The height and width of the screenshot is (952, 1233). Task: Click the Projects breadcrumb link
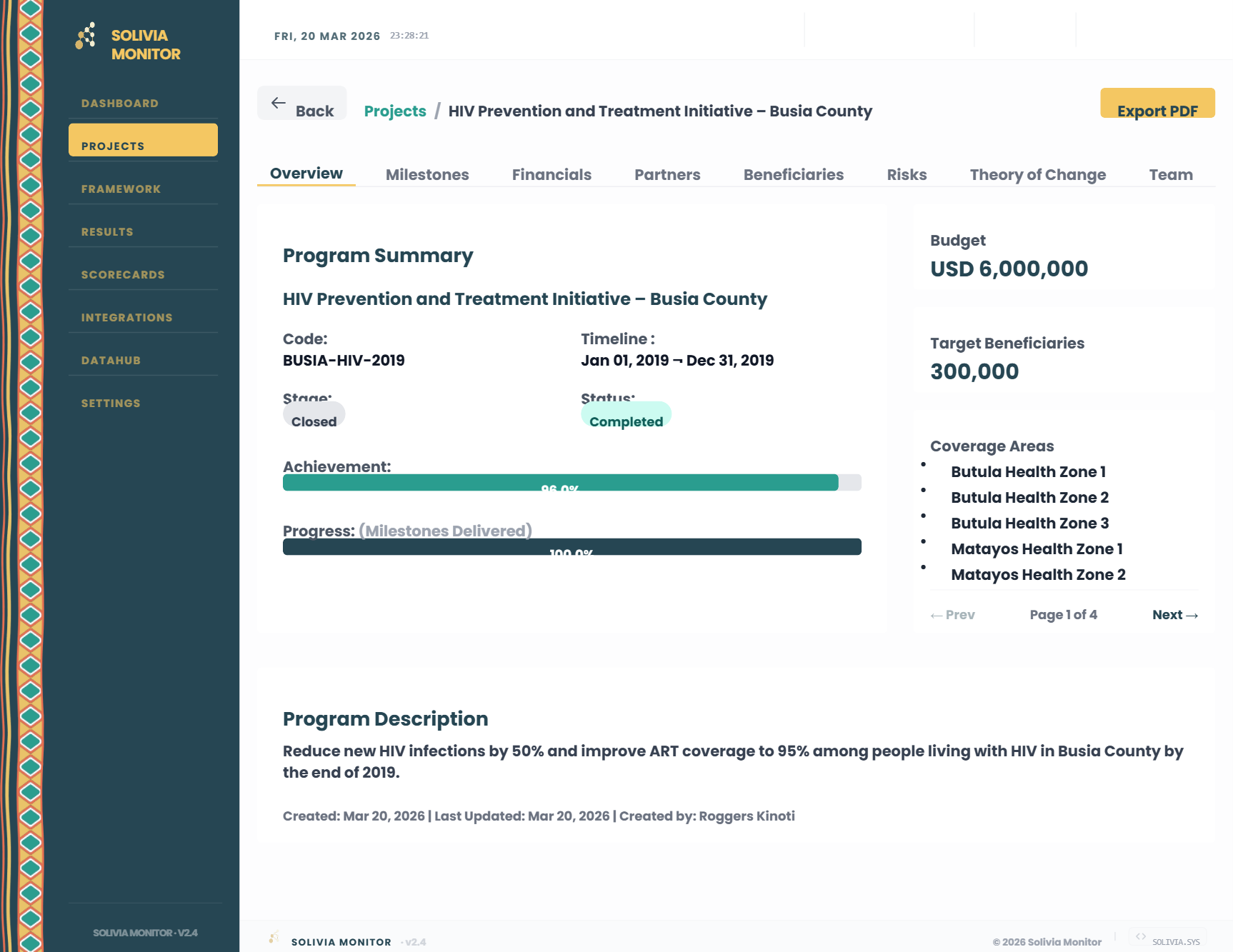395,111
